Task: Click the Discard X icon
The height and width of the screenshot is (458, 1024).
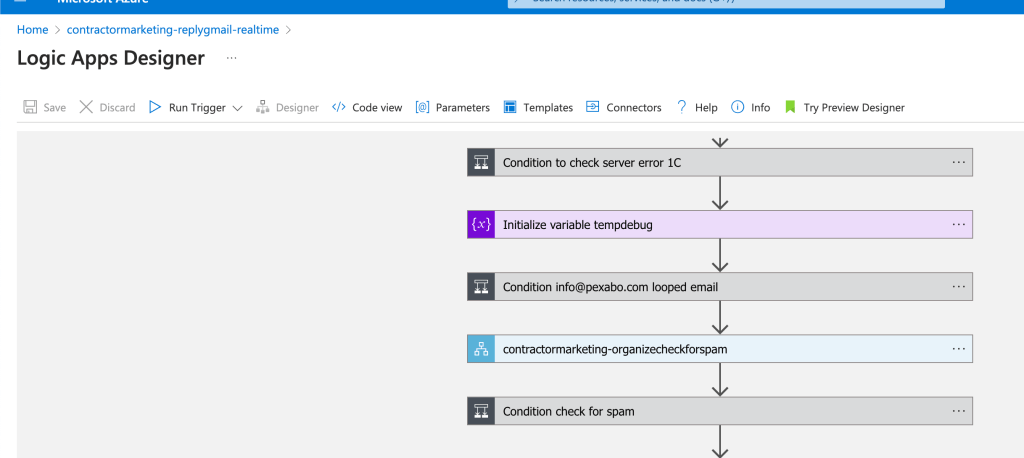Action: (x=86, y=107)
